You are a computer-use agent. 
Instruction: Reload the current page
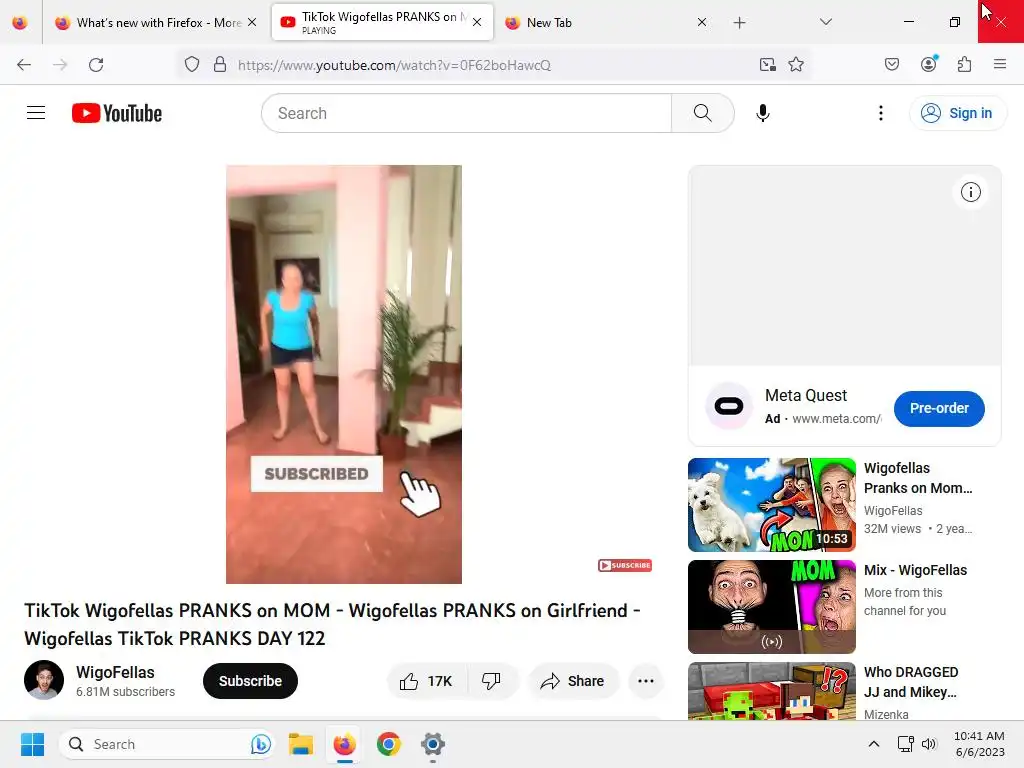[96, 65]
